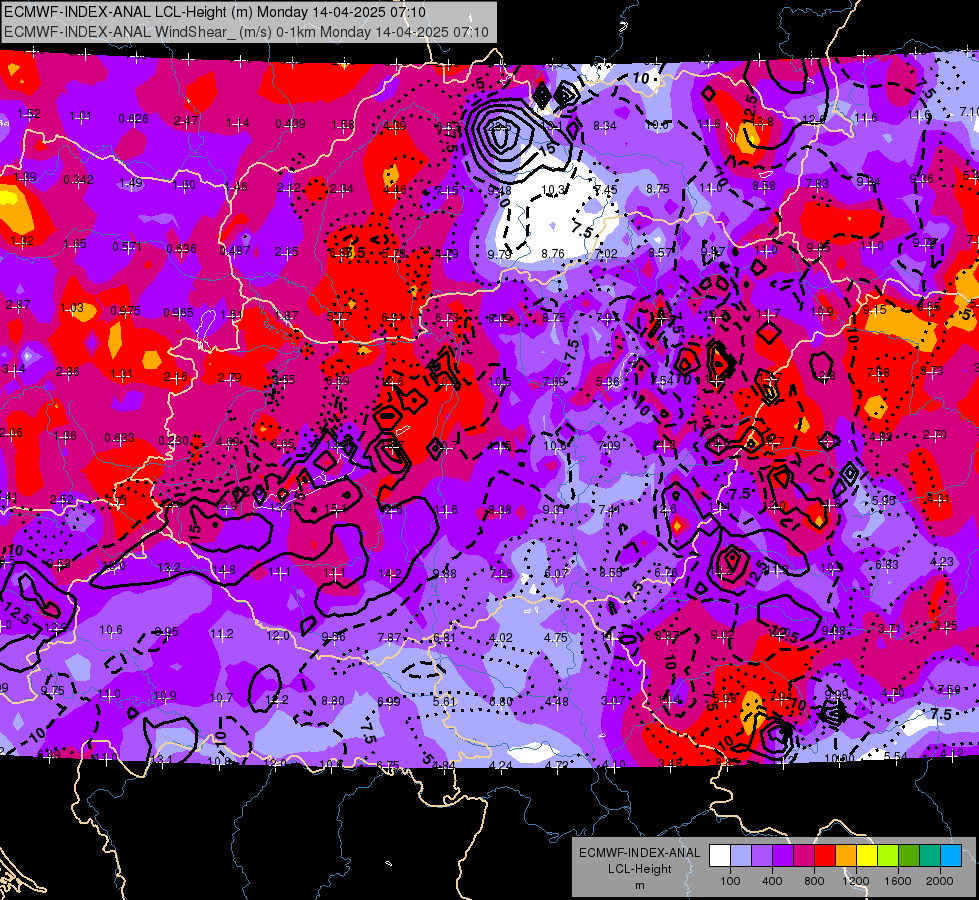
Task: Click the 13.2 wind shear value
Action: point(169,568)
